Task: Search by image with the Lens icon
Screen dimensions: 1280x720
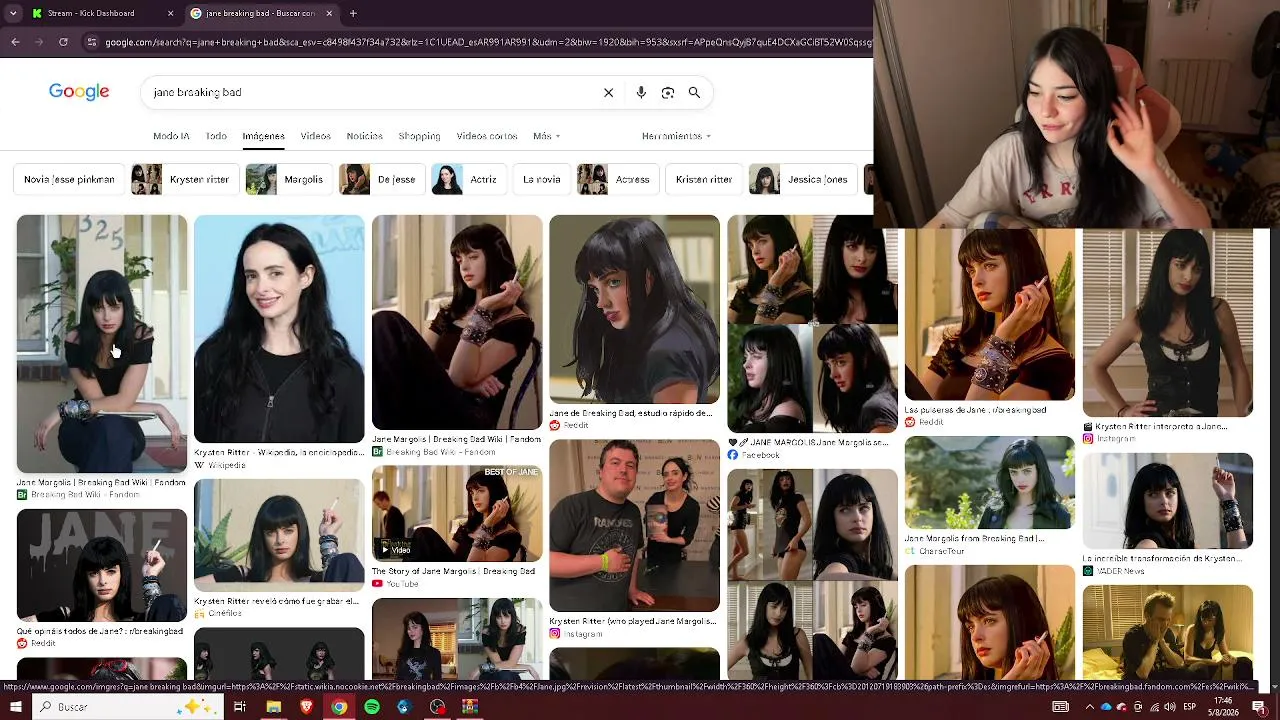Action: 668,92
